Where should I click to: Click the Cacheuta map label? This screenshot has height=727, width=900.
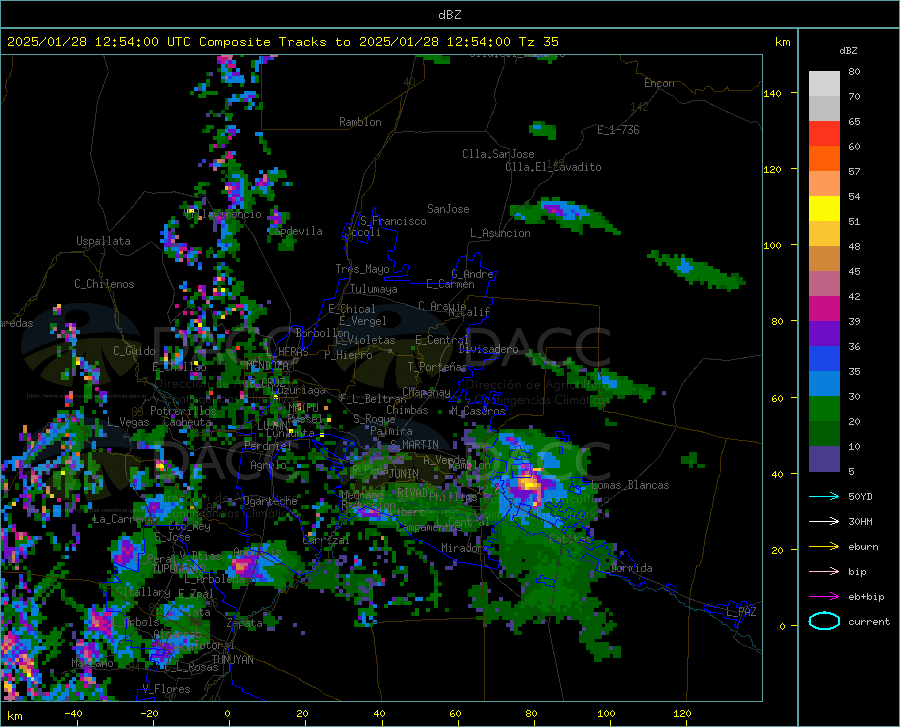[188, 422]
